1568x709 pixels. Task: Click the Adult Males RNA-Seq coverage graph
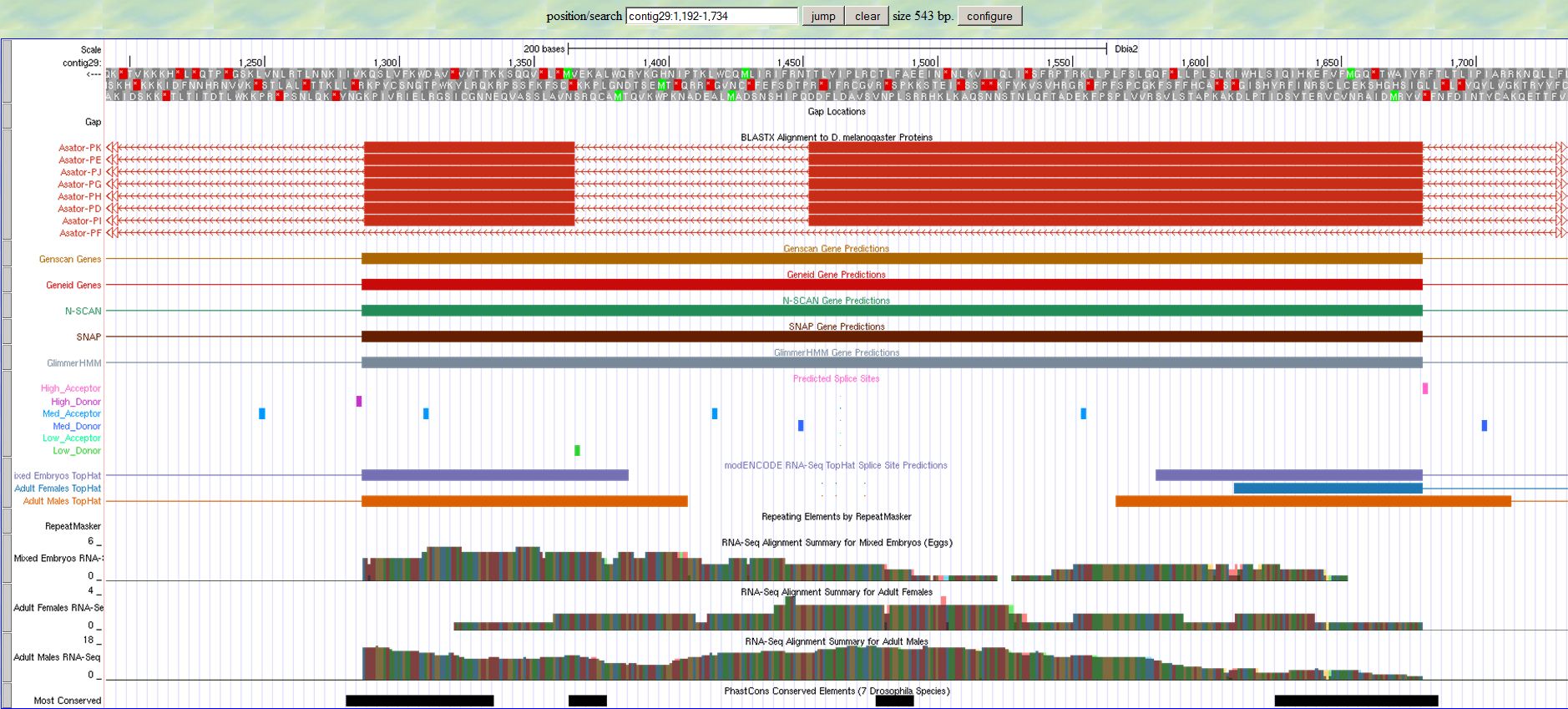coord(893,662)
